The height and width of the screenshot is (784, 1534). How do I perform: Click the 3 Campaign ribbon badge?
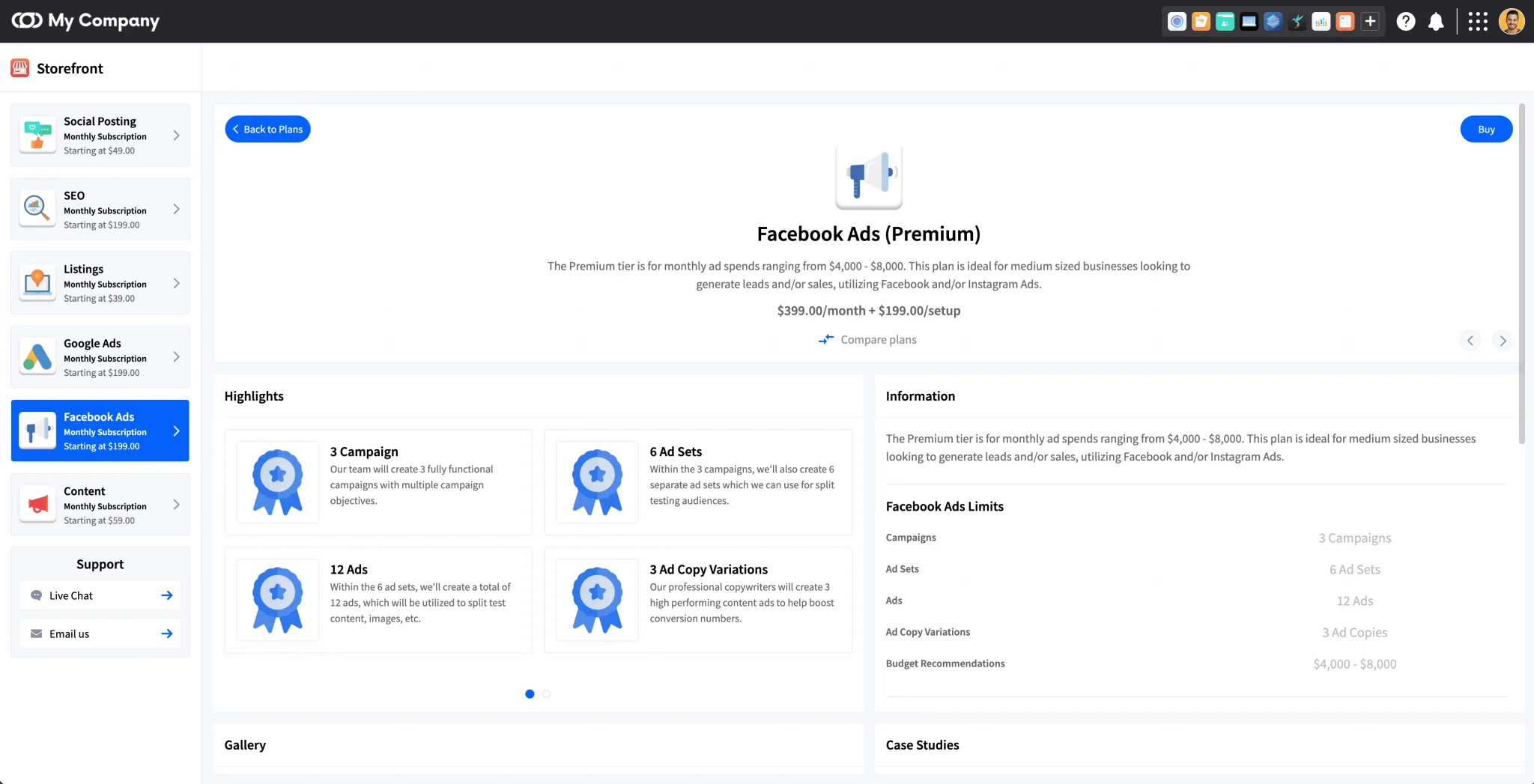tap(278, 482)
